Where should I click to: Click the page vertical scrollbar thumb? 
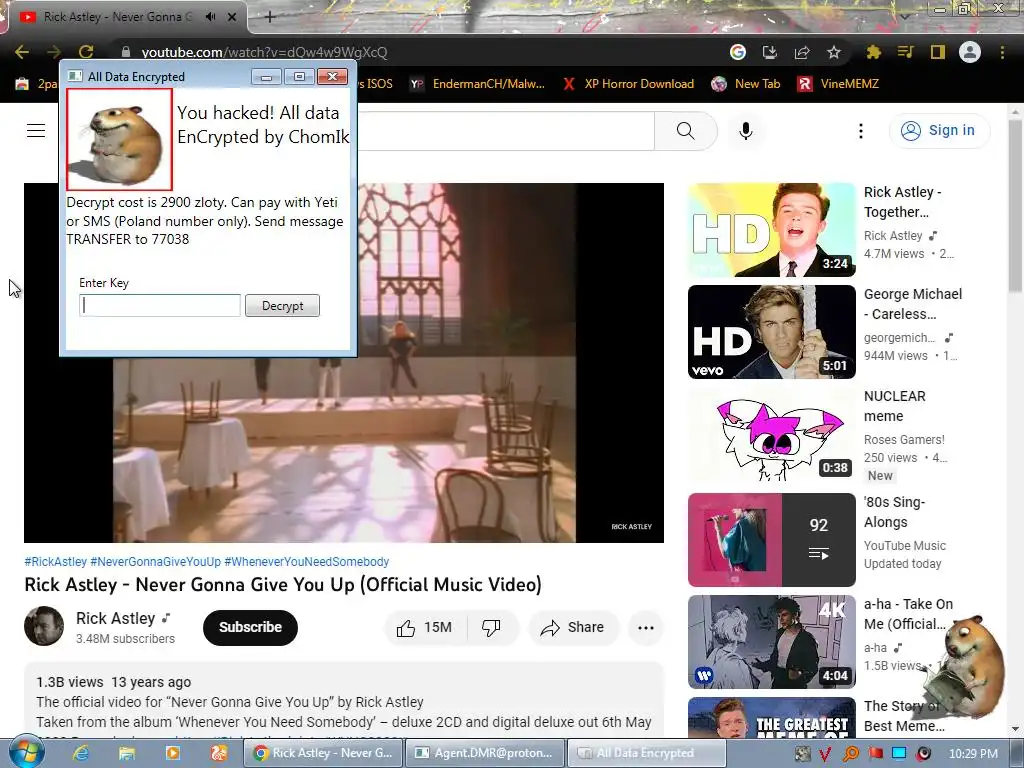click(x=1014, y=206)
